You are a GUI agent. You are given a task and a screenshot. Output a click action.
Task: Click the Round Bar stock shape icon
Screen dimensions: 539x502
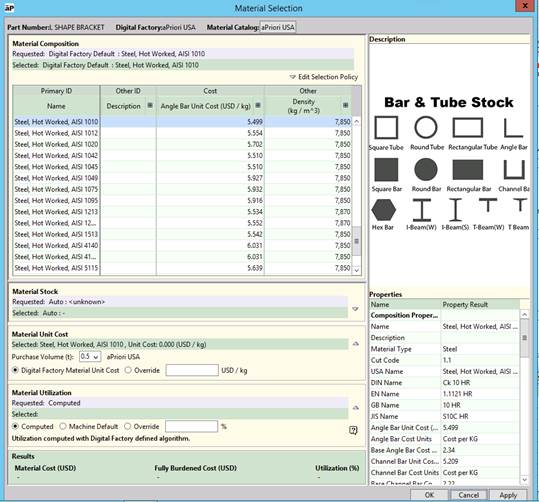coord(426,170)
